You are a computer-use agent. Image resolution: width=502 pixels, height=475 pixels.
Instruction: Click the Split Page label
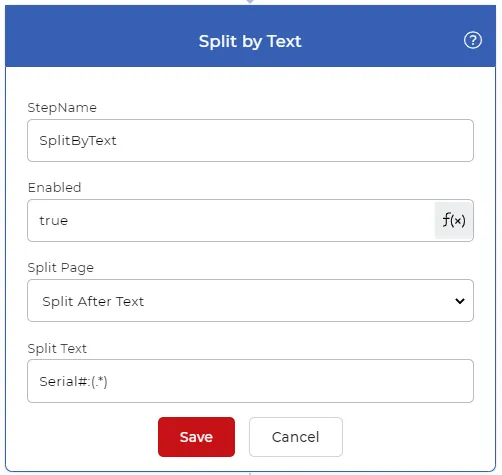[61, 268]
